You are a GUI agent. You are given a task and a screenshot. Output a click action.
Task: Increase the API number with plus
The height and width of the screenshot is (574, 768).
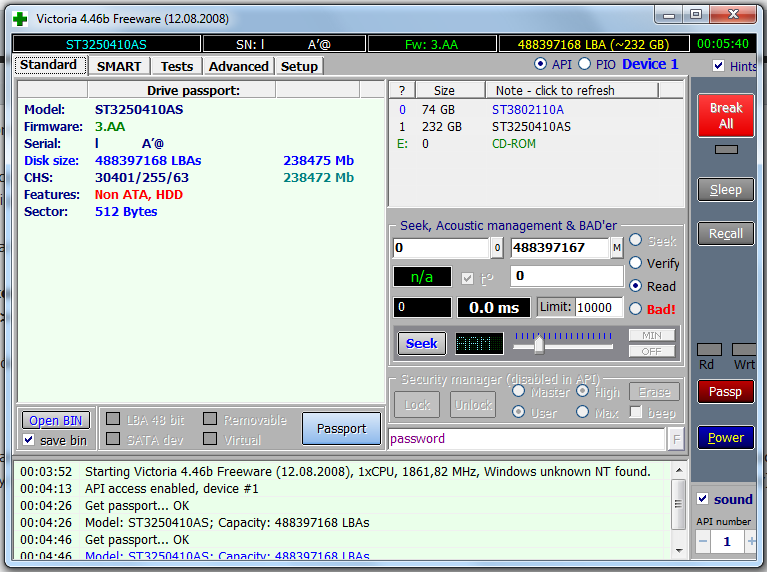coord(751,541)
